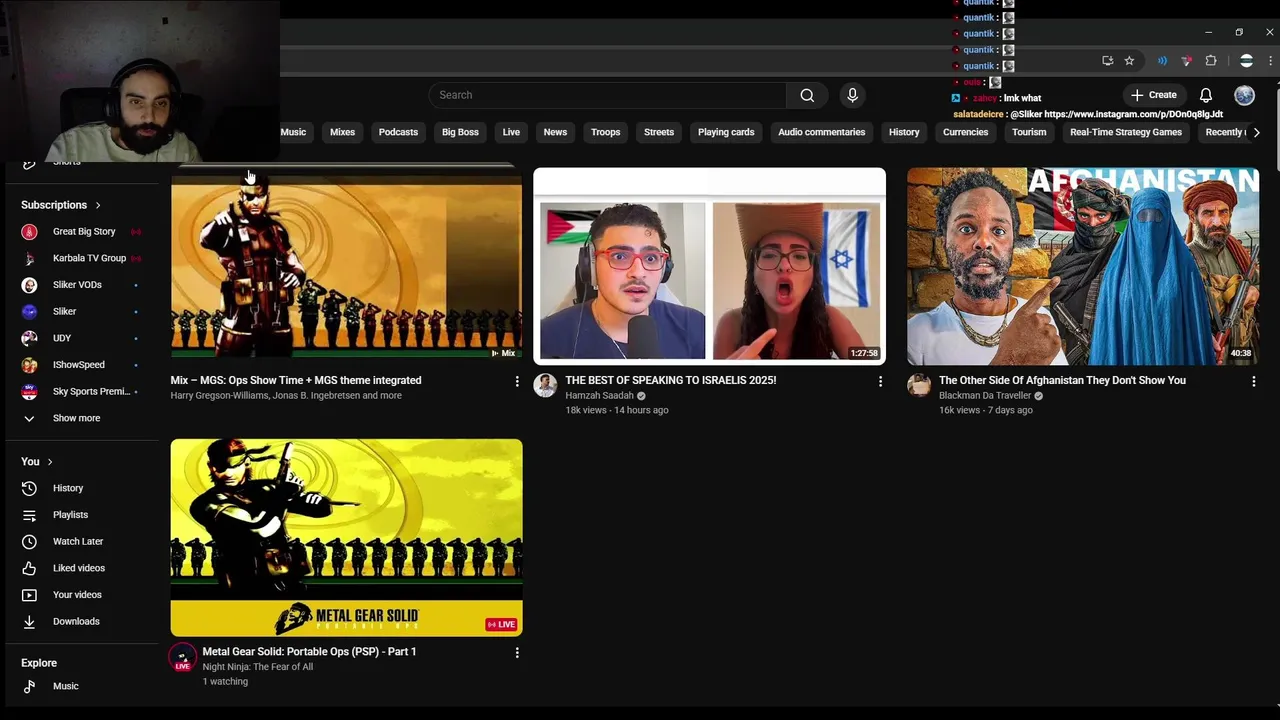1280x720 pixels.
Task: Open the browser profile avatar
Action: point(1246,61)
